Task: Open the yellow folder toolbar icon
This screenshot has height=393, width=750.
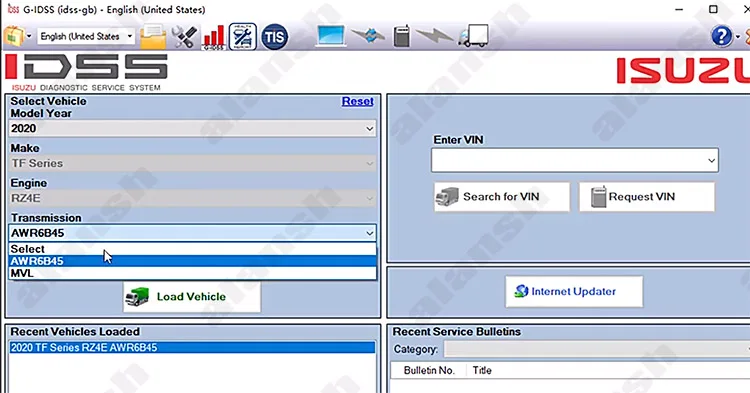Action: (x=153, y=37)
